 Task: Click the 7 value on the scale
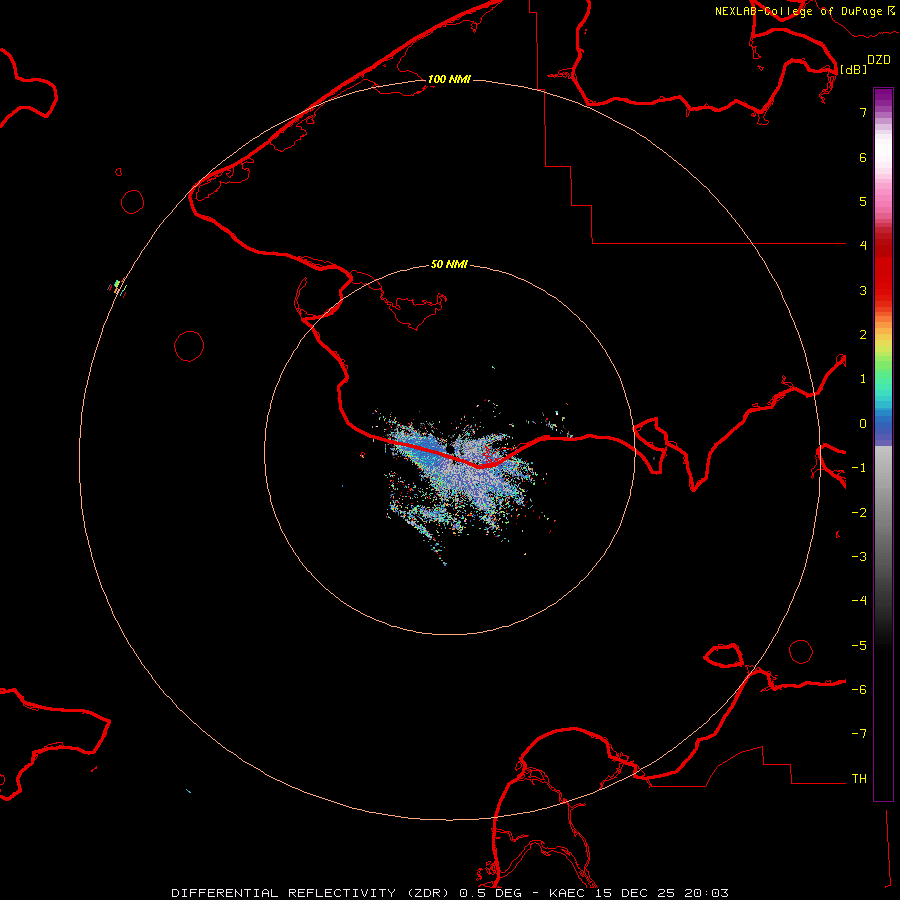tap(863, 112)
